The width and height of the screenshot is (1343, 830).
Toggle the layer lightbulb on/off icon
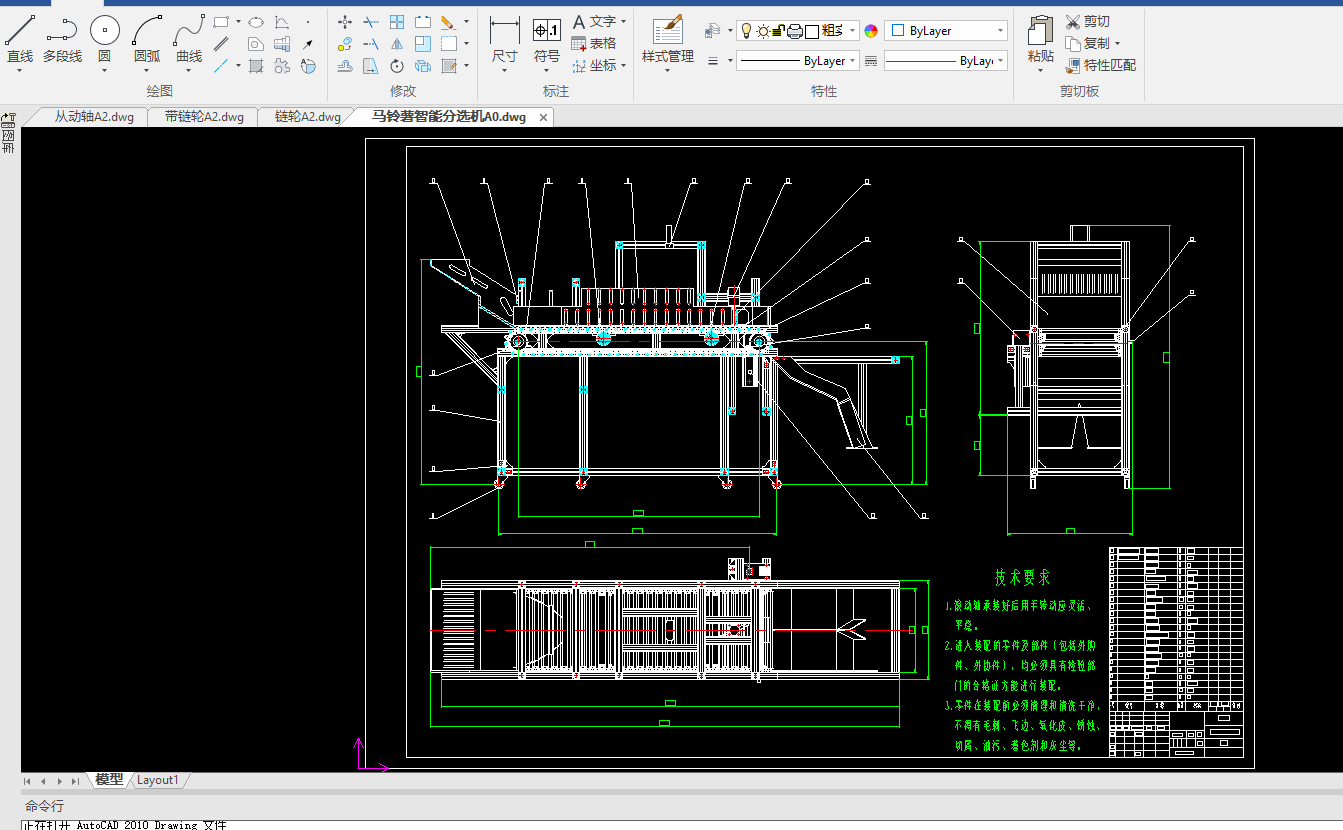coord(746,31)
